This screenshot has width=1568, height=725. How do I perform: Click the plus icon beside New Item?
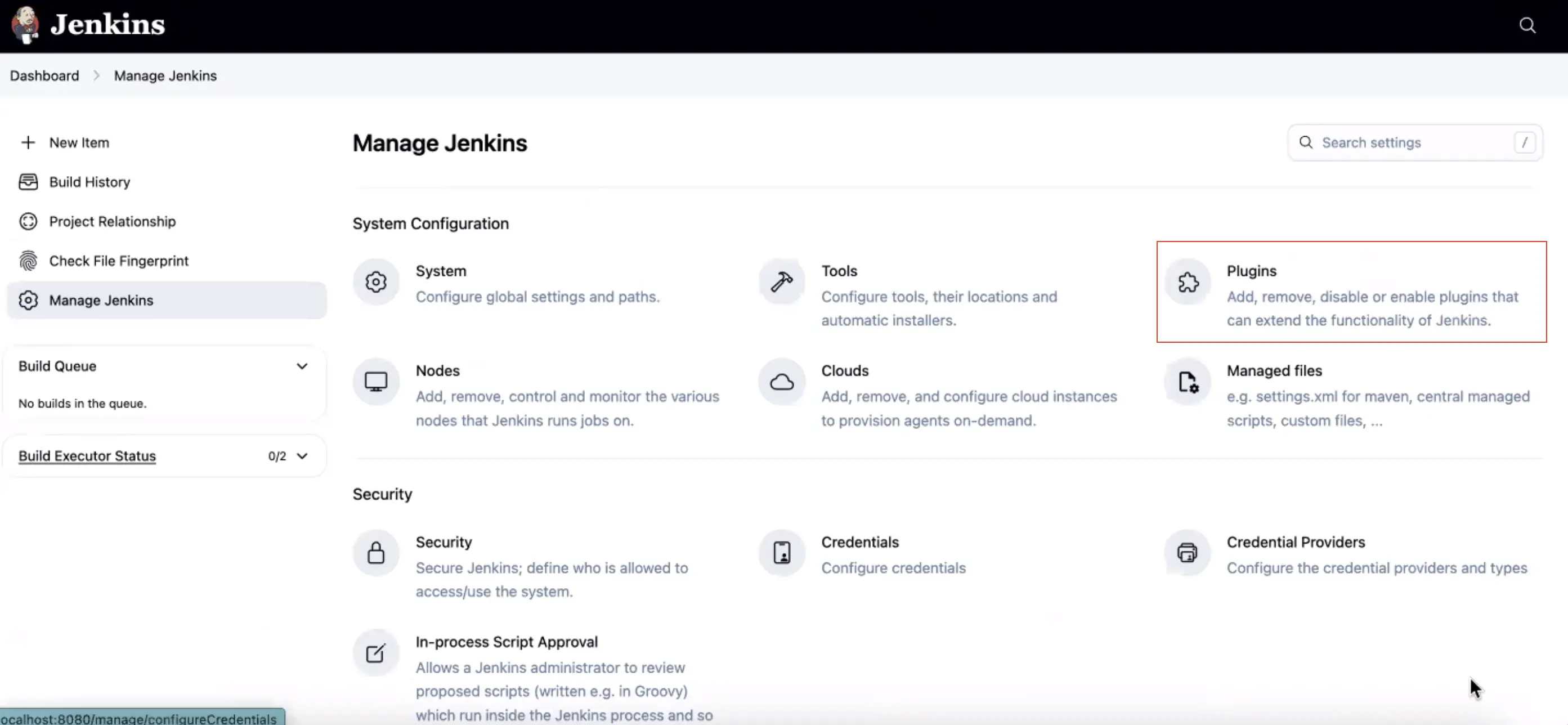[28, 142]
